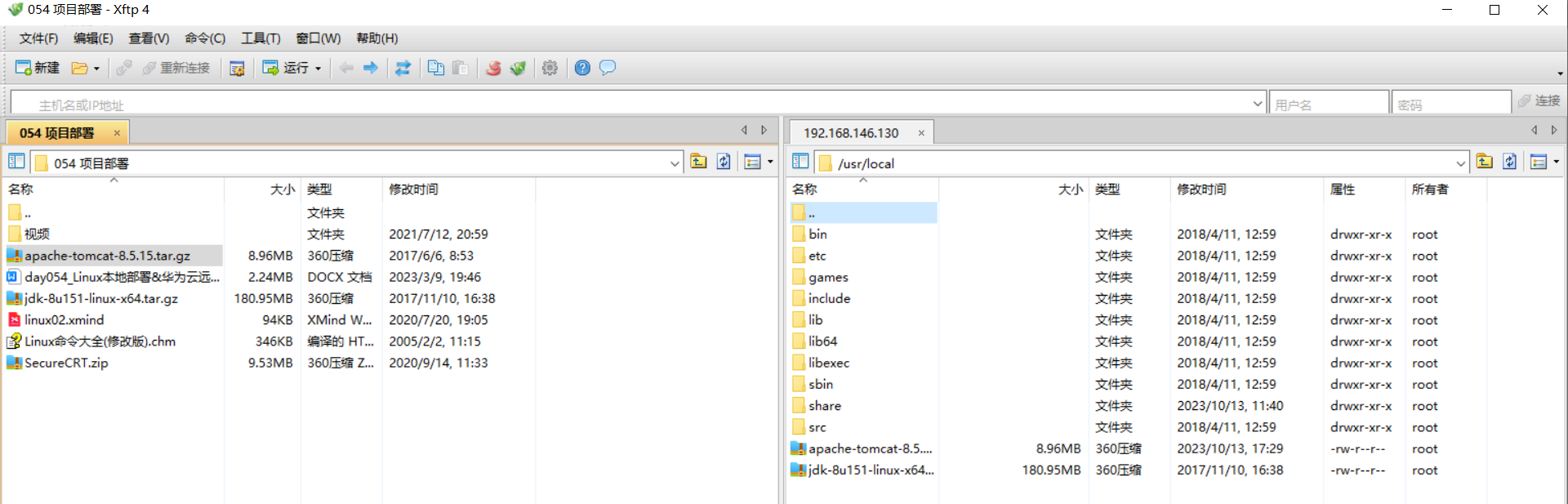The width and height of the screenshot is (1568, 504).
Task: Click the synchronize arrows icon
Action: (x=403, y=68)
